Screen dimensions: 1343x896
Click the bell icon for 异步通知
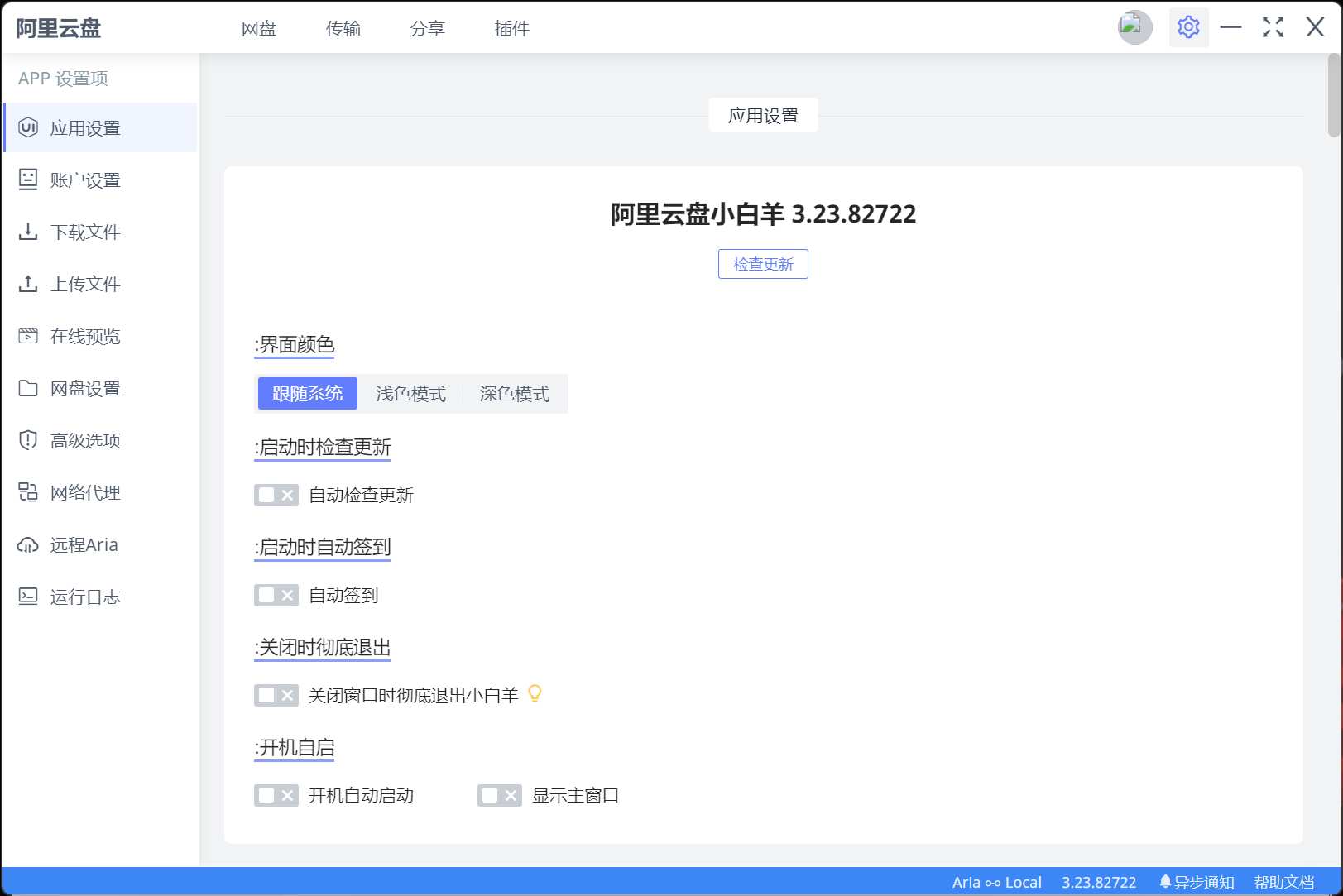pyautogui.click(x=1165, y=882)
